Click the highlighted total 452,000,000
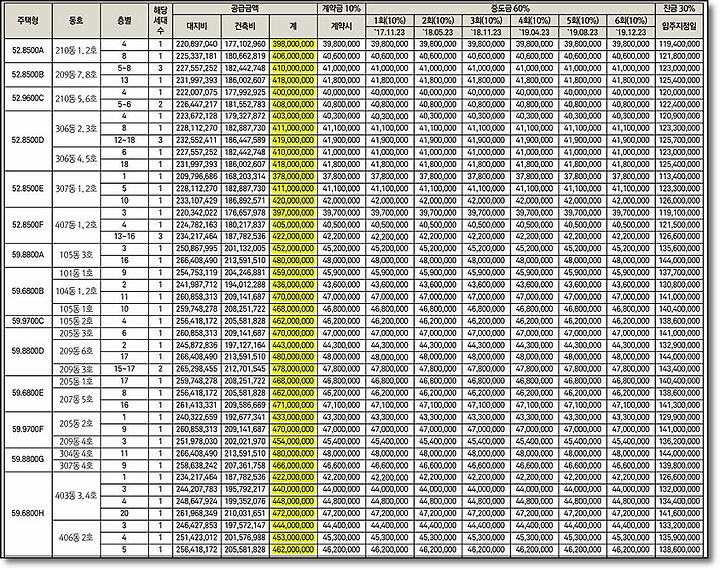The image size is (720, 570). coord(293,248)
